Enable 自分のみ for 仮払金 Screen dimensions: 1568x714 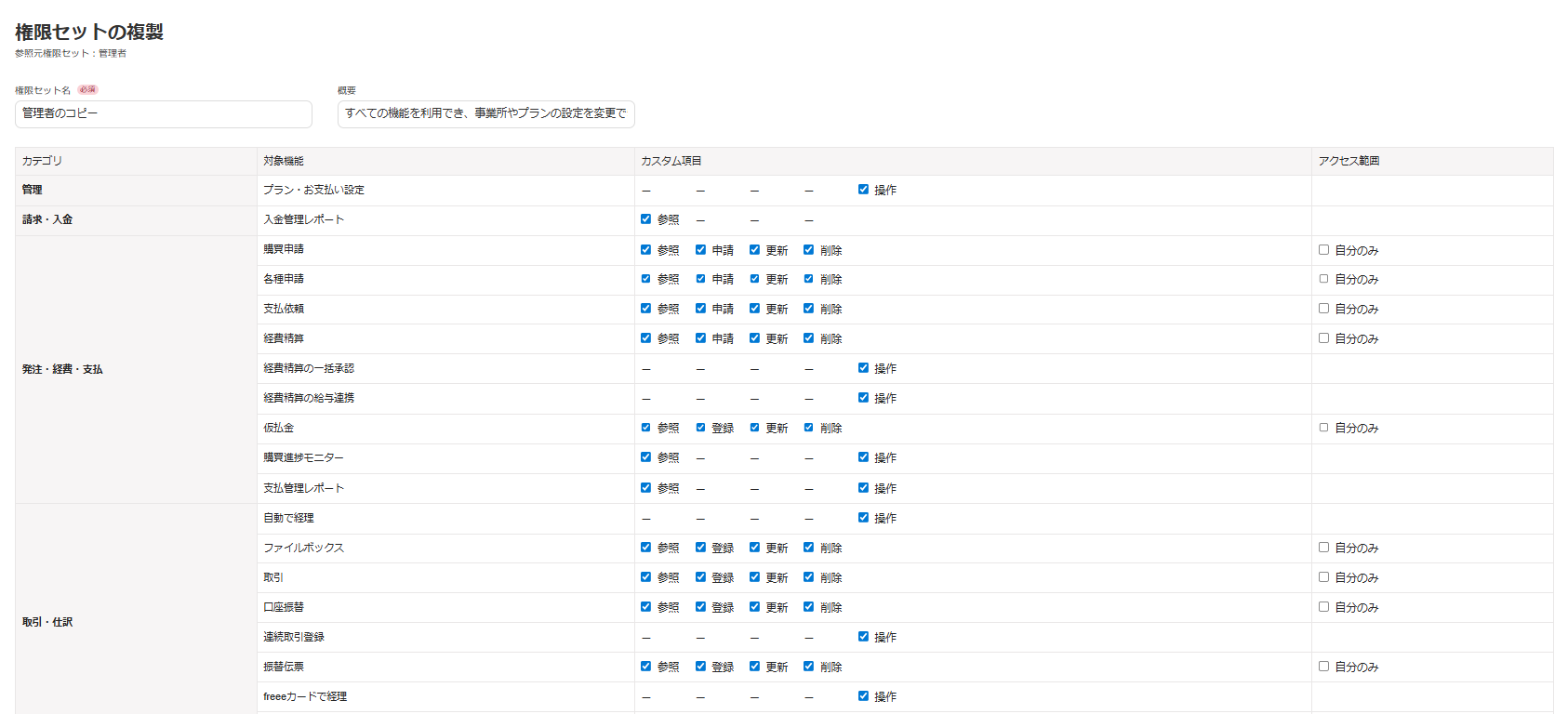1323,428
